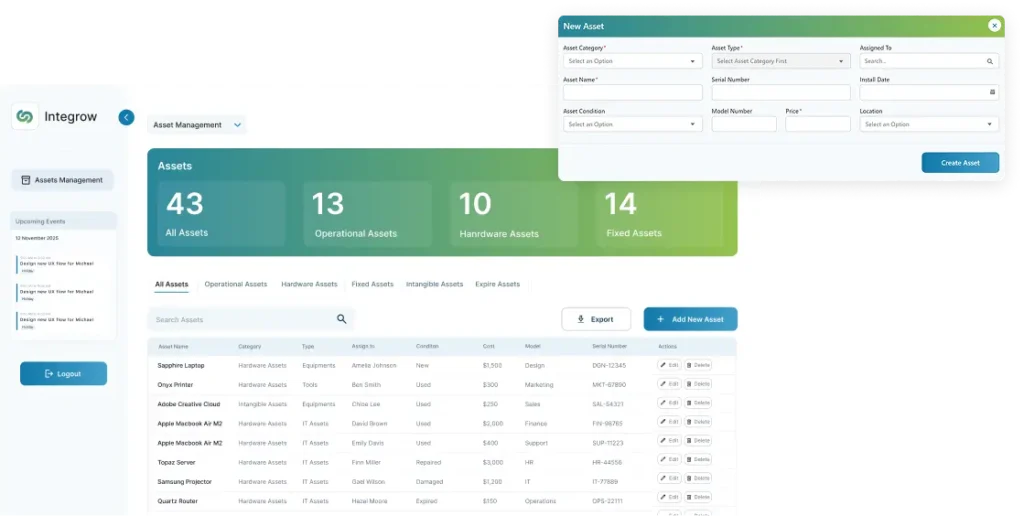The height and width of the screenshot is (516, 1024).
Task: Close the New Asset dialog
Action: point(994,26)
